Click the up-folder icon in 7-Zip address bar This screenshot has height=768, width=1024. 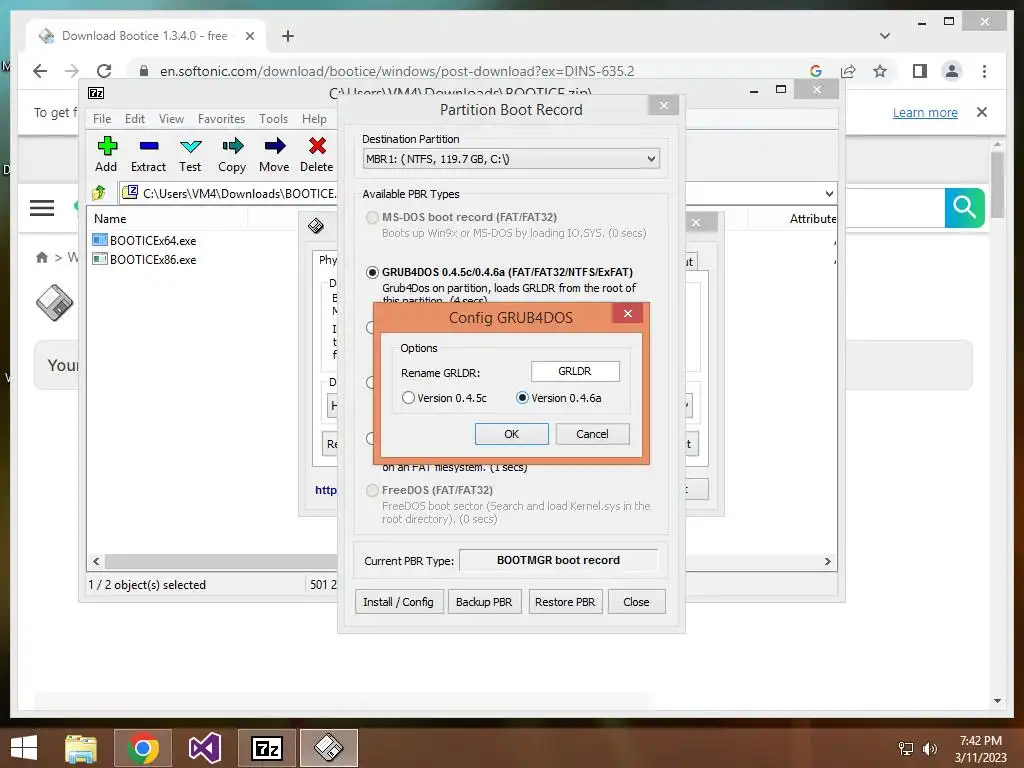(99, 193)
